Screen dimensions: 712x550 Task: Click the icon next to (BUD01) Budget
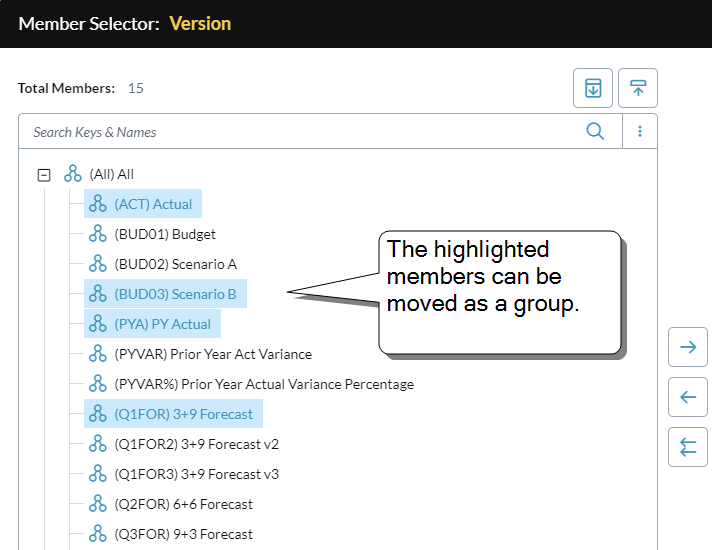(98, 233)
